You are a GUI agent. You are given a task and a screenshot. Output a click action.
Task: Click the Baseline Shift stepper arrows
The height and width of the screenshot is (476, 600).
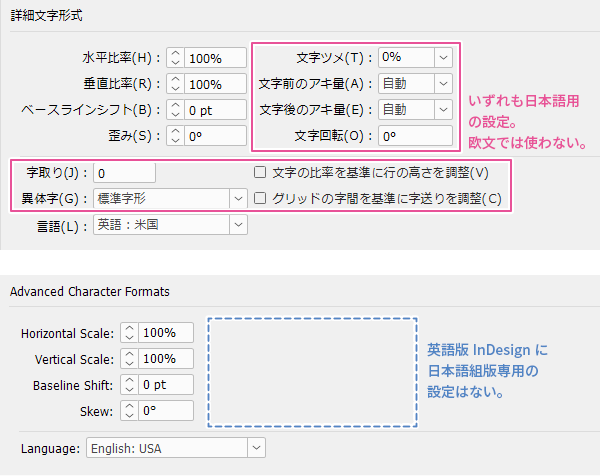coord(130,384)
